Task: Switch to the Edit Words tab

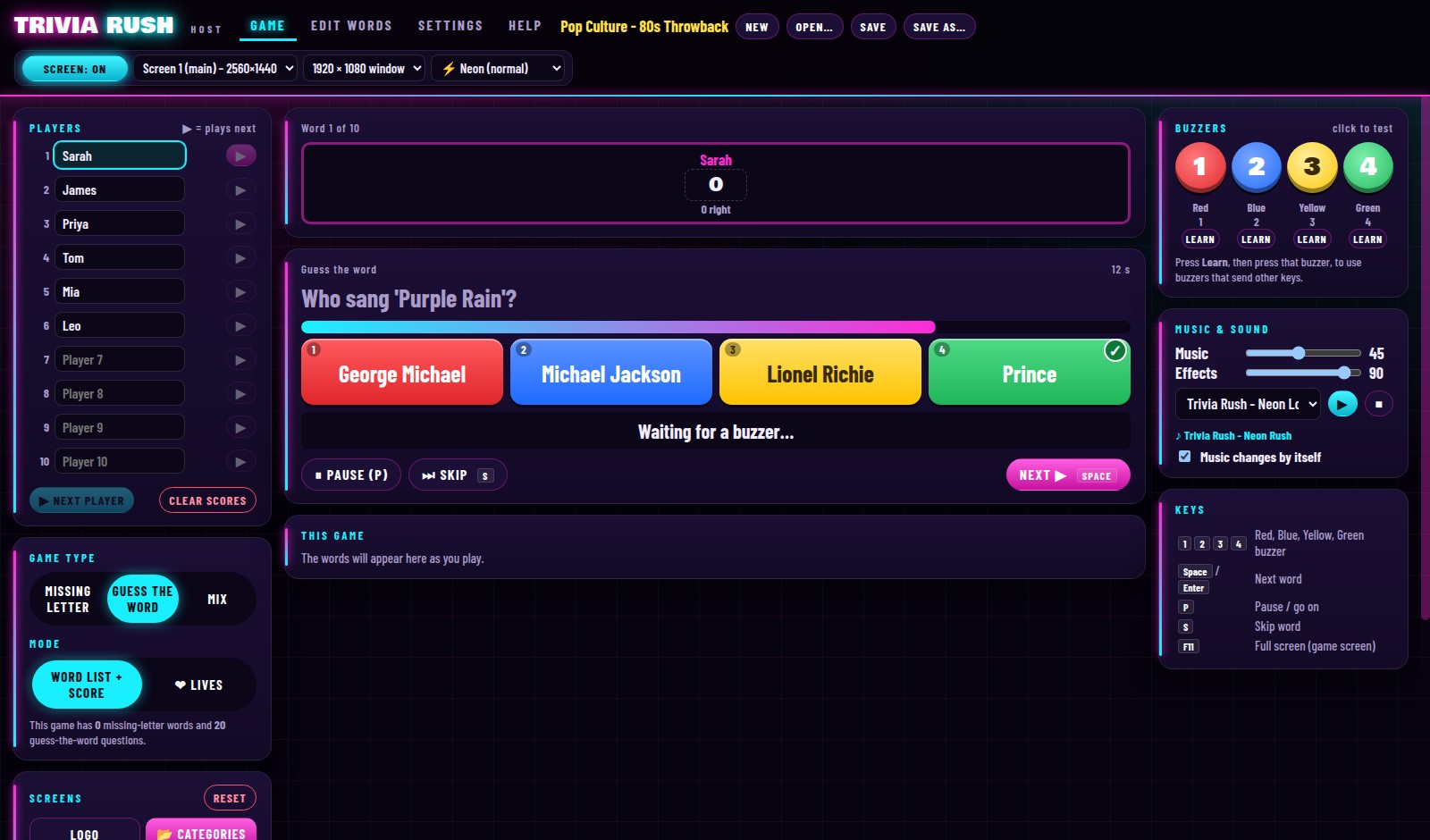Action: point(351,26)
